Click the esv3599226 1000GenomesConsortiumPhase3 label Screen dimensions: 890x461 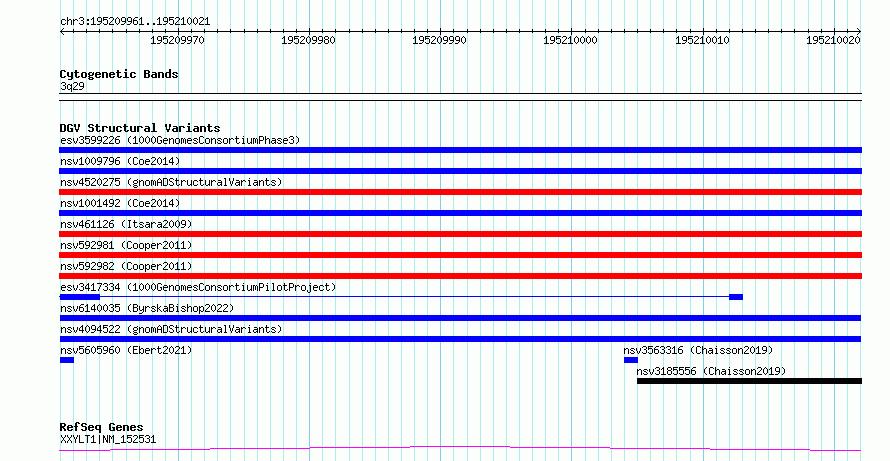(x=180, y=140)
